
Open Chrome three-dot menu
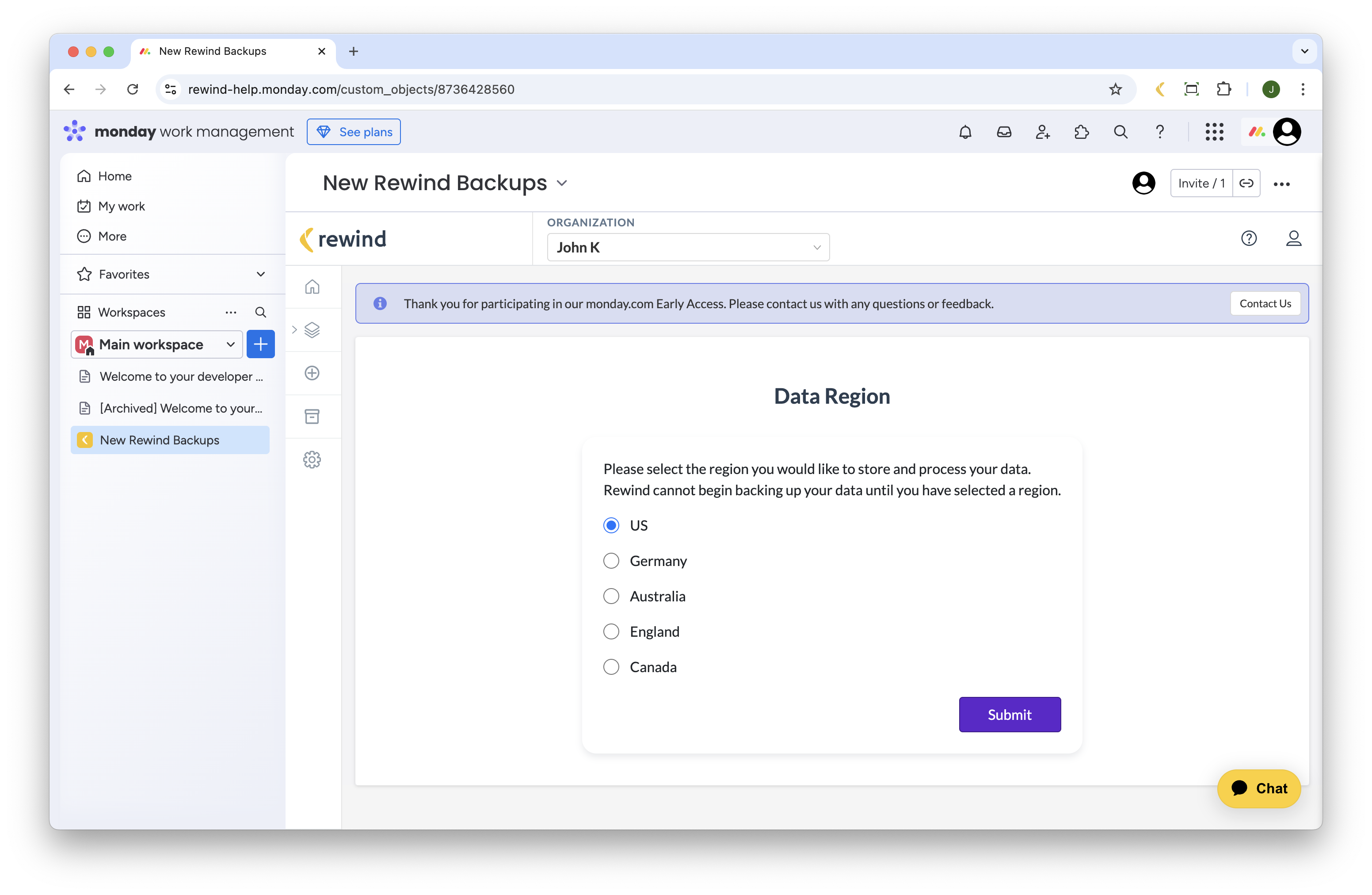coord(1303,89)
